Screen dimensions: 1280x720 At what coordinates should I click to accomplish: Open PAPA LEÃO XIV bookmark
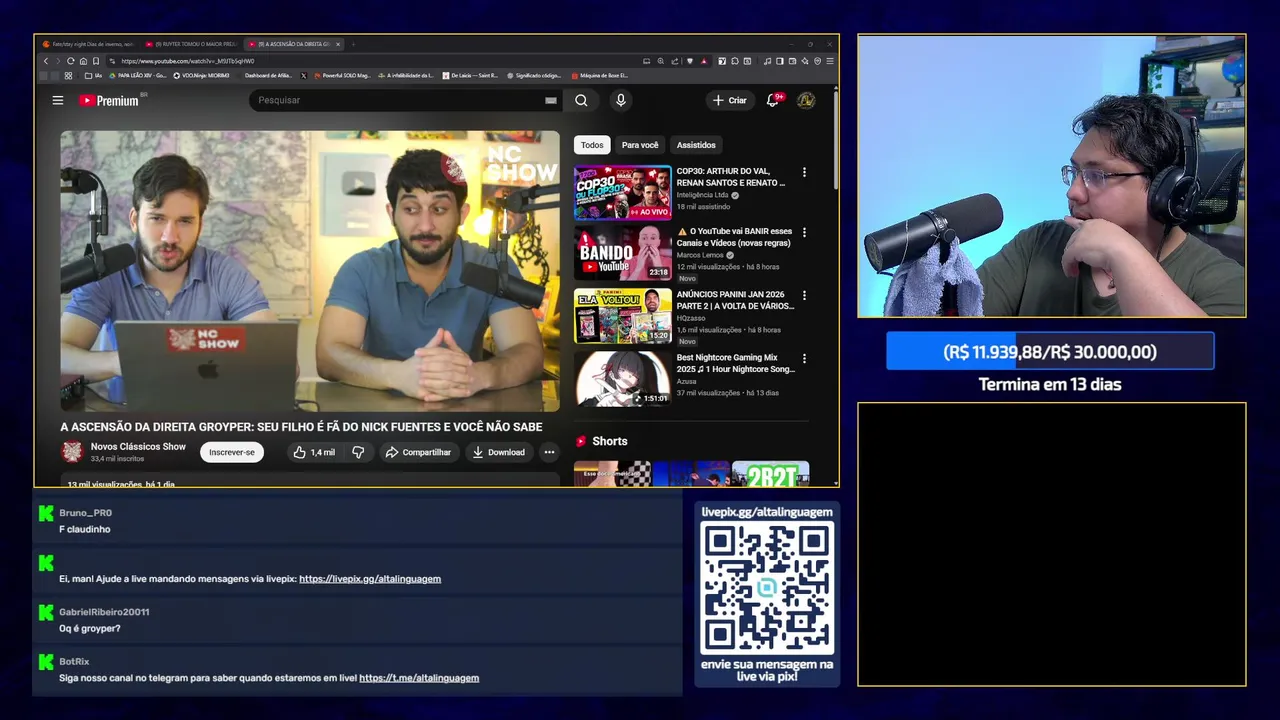click(137, 75)
